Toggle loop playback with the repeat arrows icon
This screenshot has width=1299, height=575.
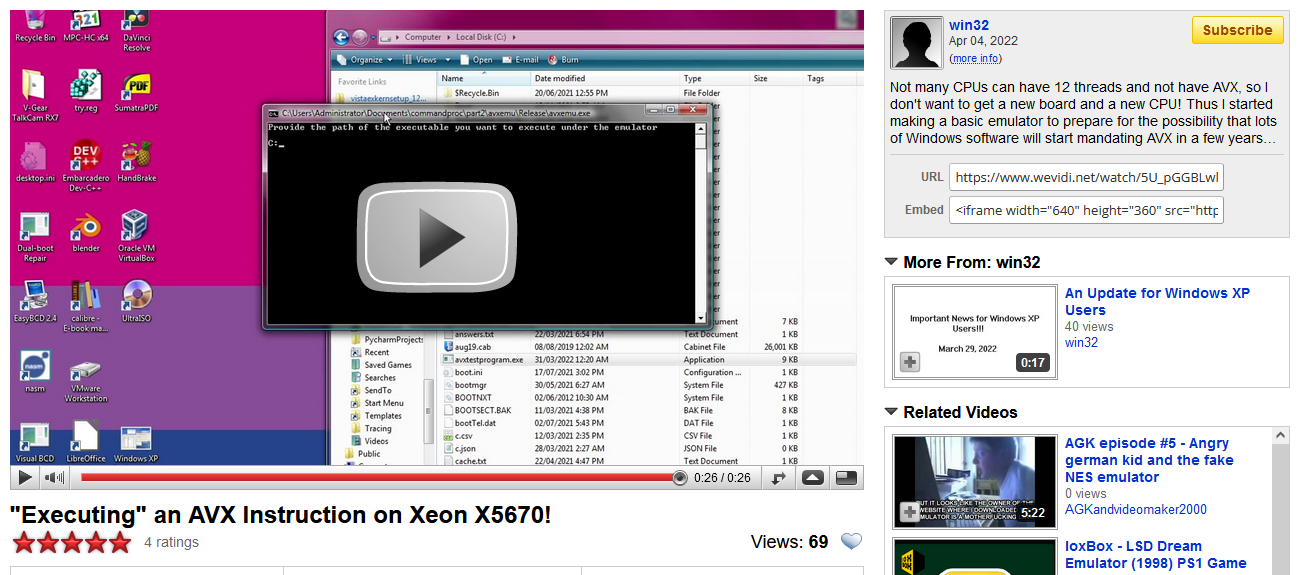[779, 478]
